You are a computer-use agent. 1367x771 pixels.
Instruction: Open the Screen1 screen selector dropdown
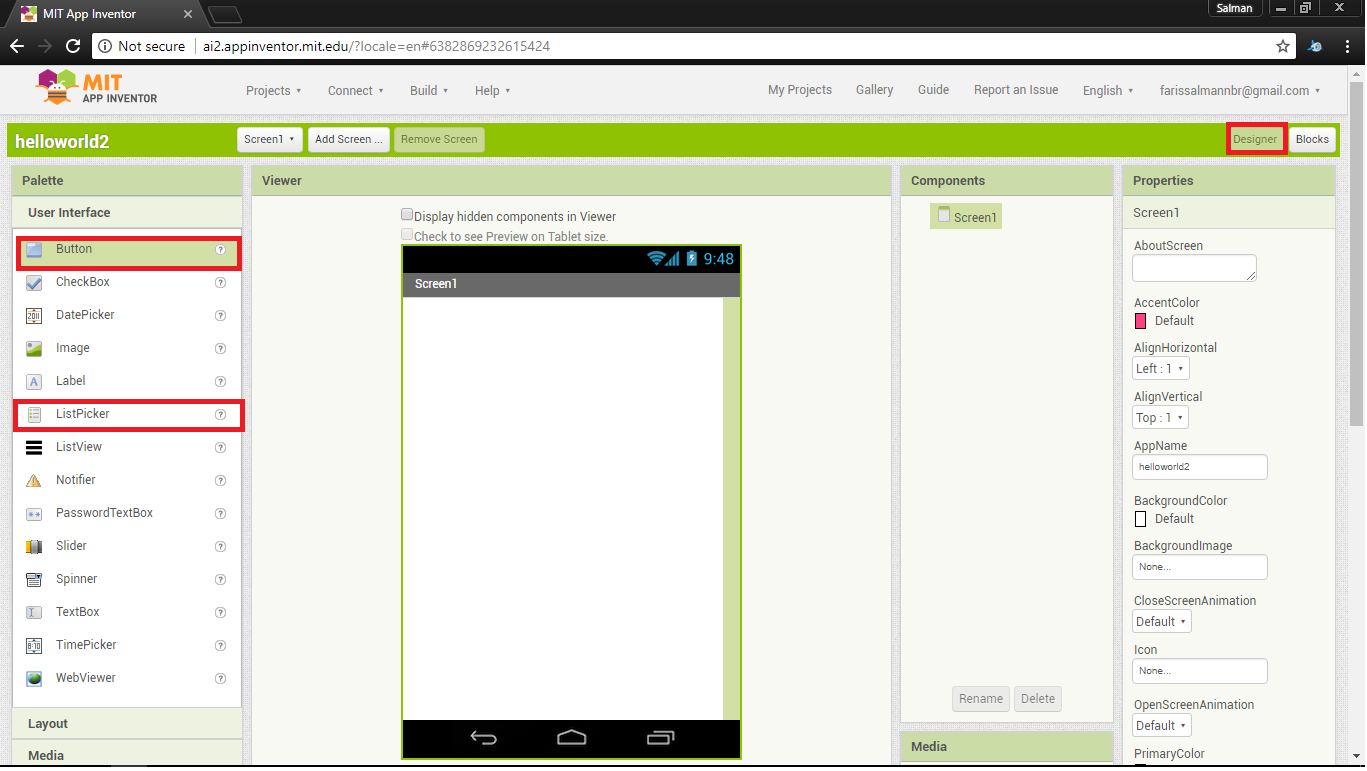pos(270,140)
